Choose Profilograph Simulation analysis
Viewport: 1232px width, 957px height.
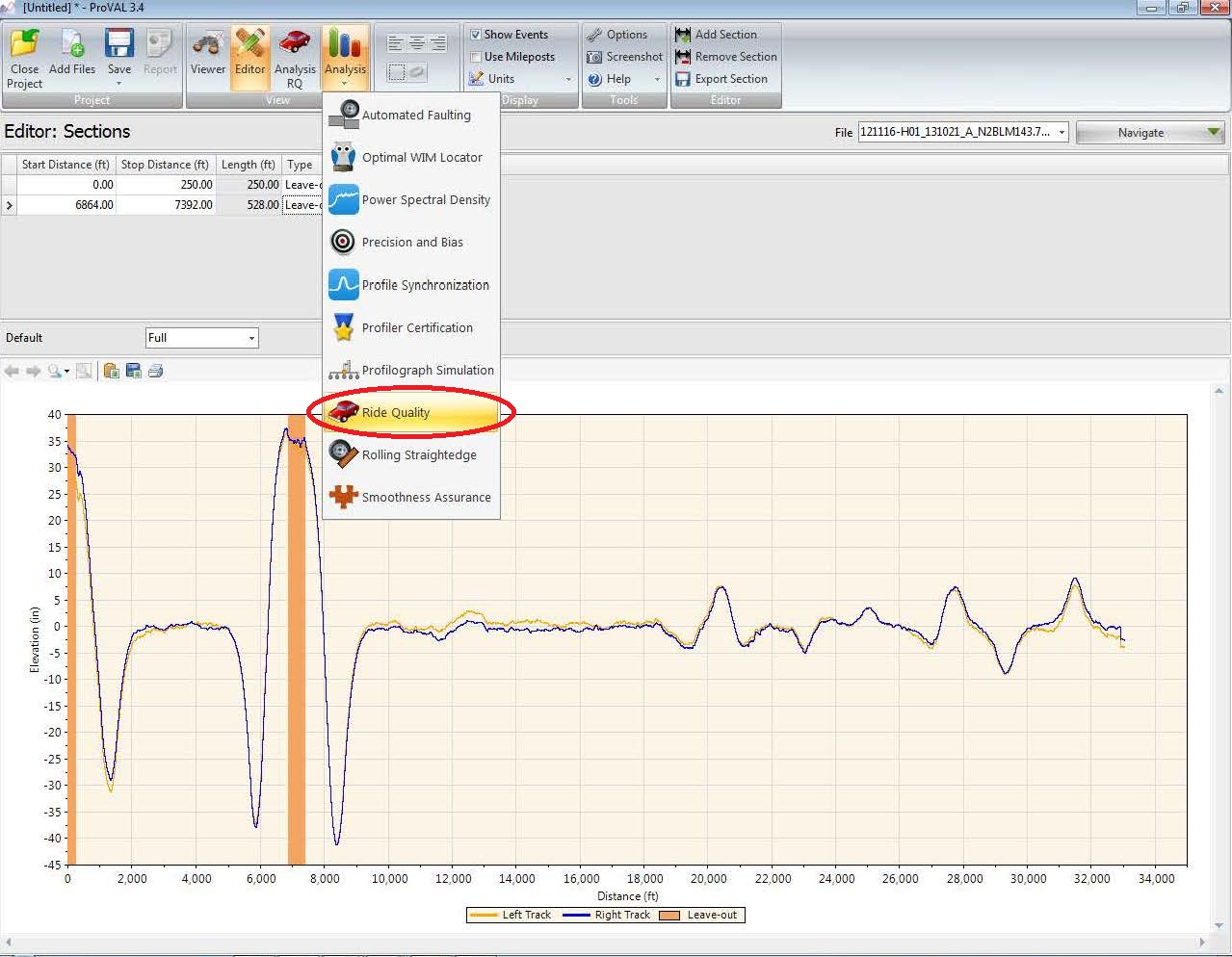411,370
